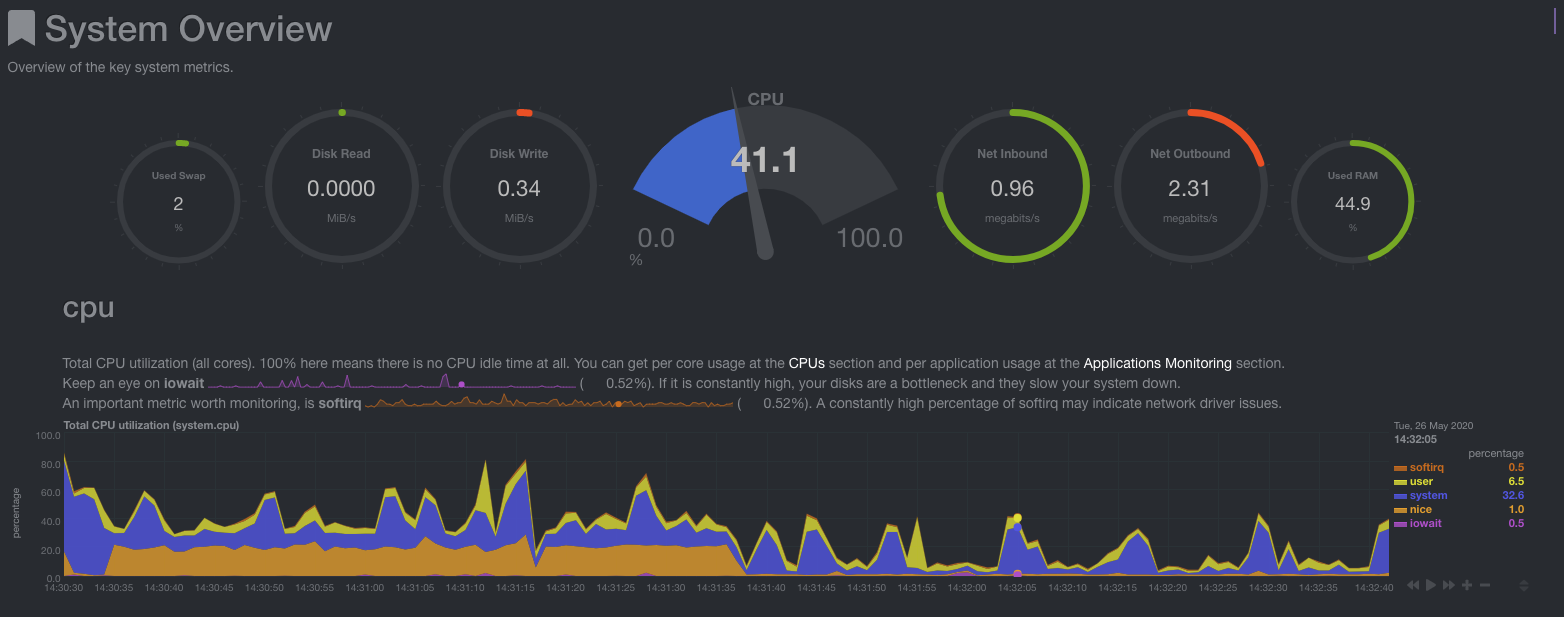Click the yellow user swatch in the legend
Image resolution: width=1564 pixels, height=617 pixels.
click(1400, 481)
